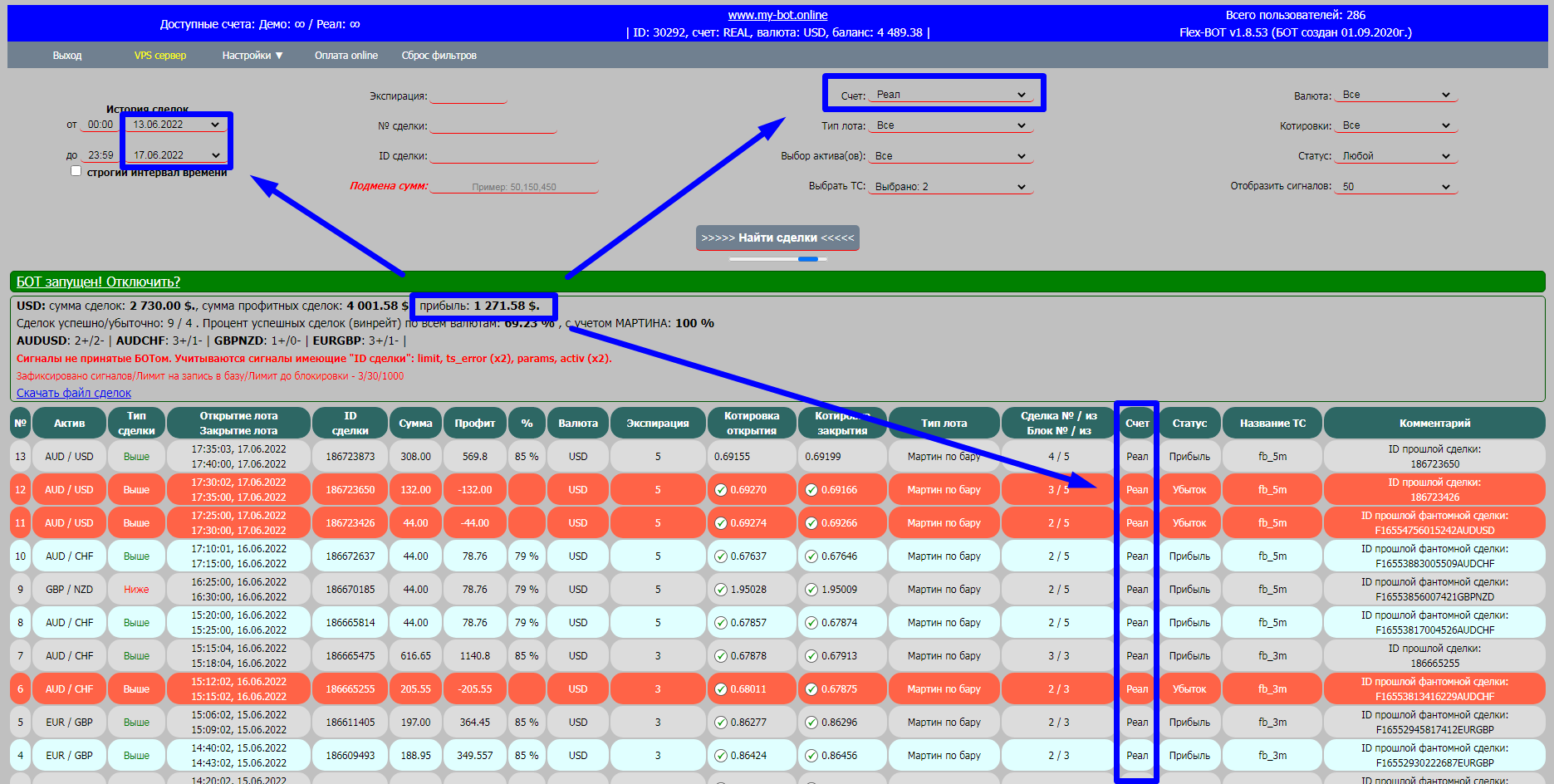Click the Экспирация column header
The height and width of the screenshot is (784, 1554).
[x=657, y=423]
